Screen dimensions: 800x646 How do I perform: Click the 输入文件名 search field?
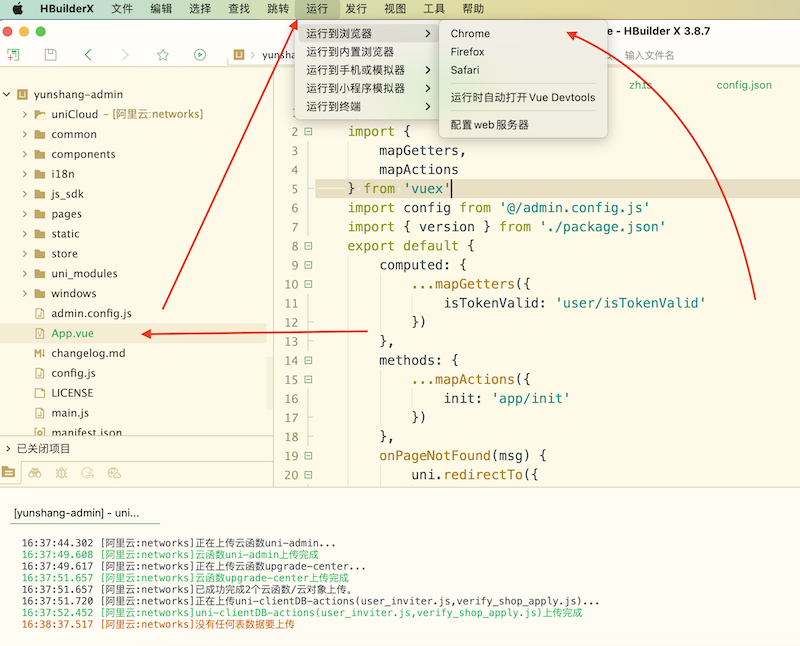click(x=649, y=55)
